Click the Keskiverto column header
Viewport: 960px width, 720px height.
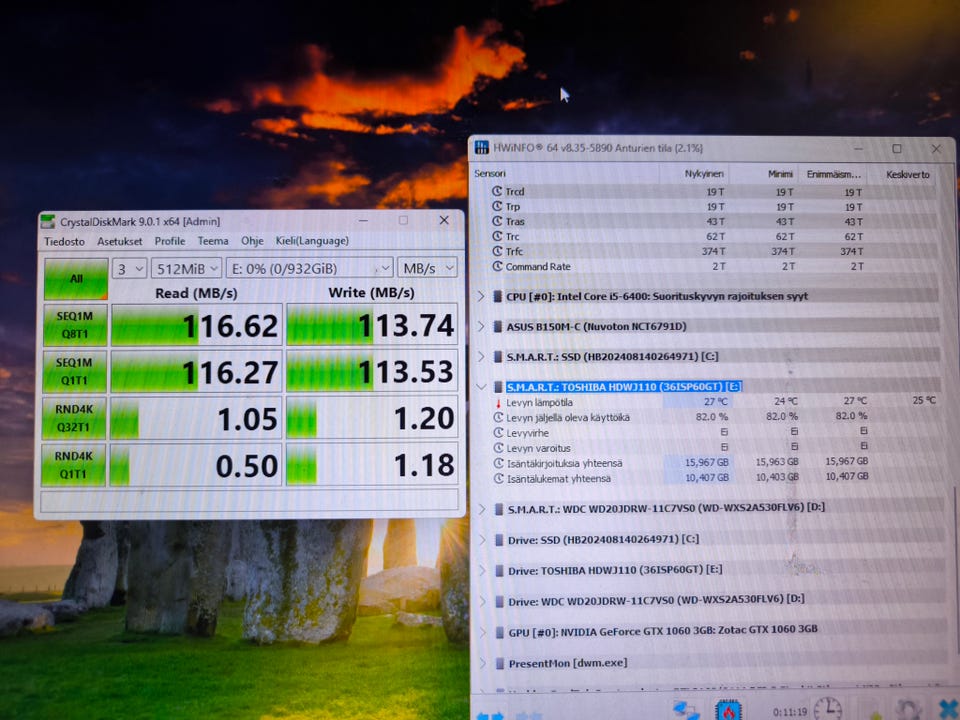[x=908, y=174]
